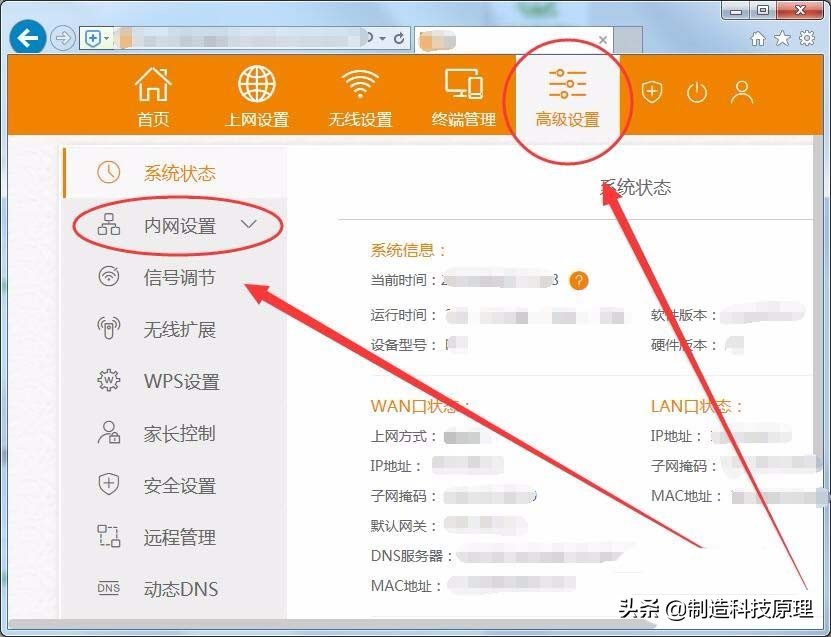Open browser tools gear icon
This screenshot has width=831, height=637.
[807, 38]
